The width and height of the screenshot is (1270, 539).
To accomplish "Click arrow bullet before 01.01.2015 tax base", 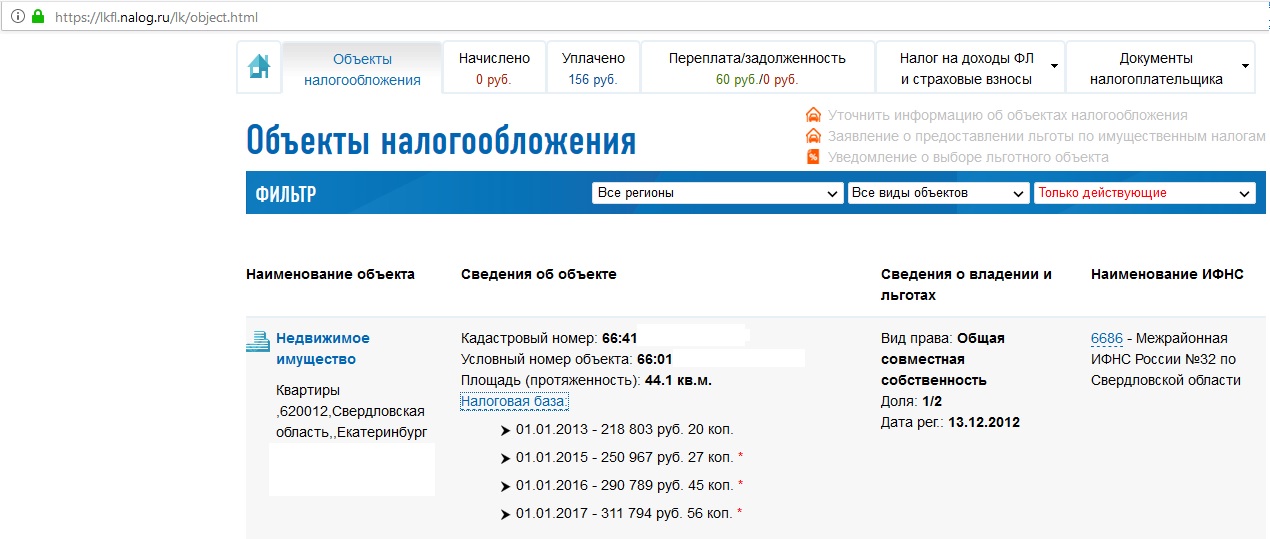I will click(505, 458).
